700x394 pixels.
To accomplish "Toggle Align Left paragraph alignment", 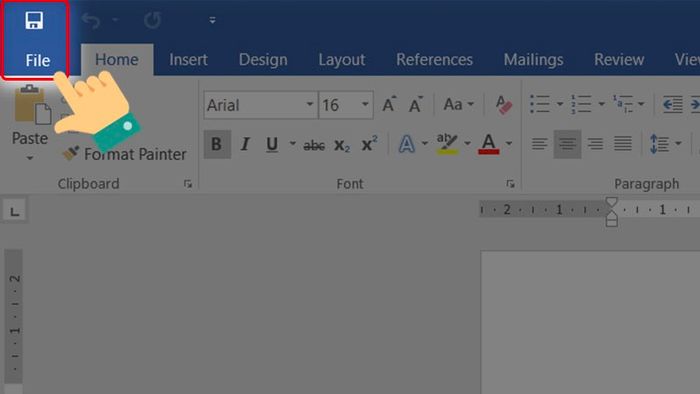I will [x=539, y=144].
